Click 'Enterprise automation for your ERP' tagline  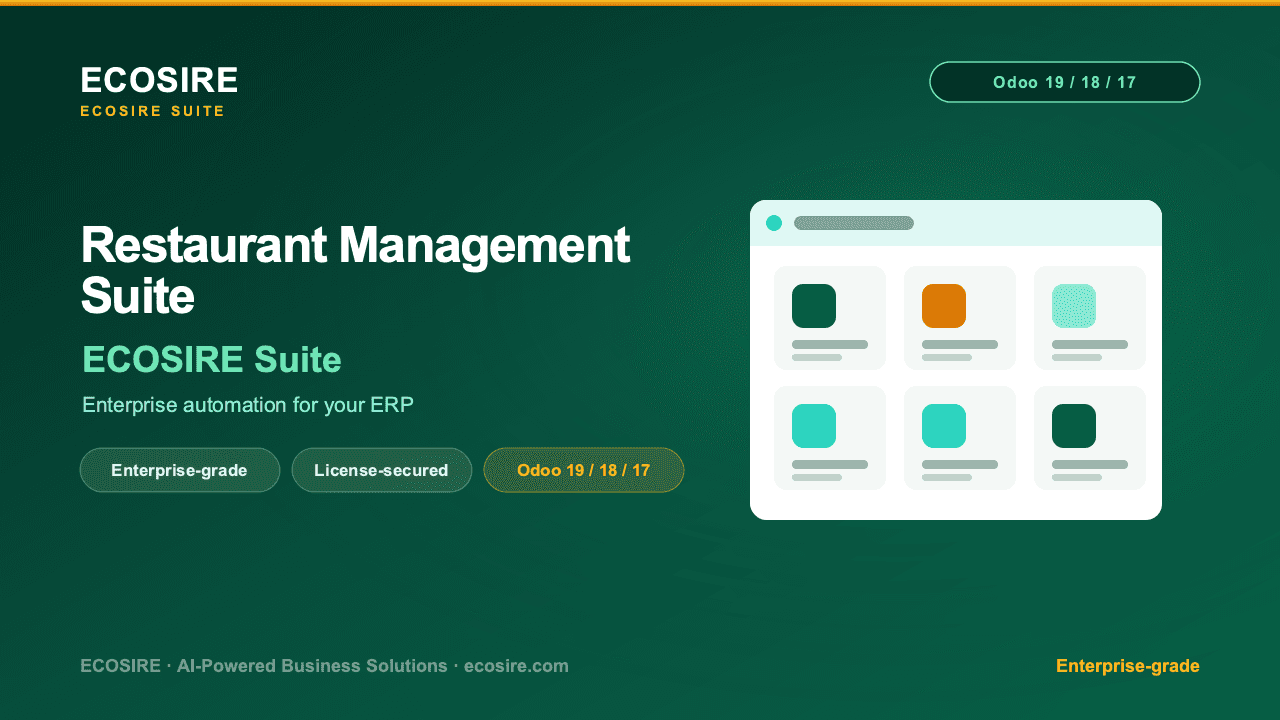(248, 405)
